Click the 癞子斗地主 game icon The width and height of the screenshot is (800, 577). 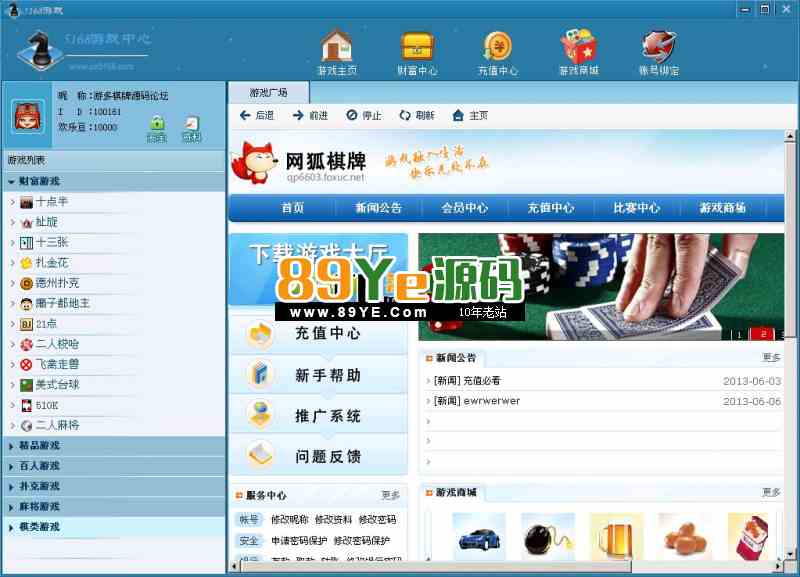[26, 304]
